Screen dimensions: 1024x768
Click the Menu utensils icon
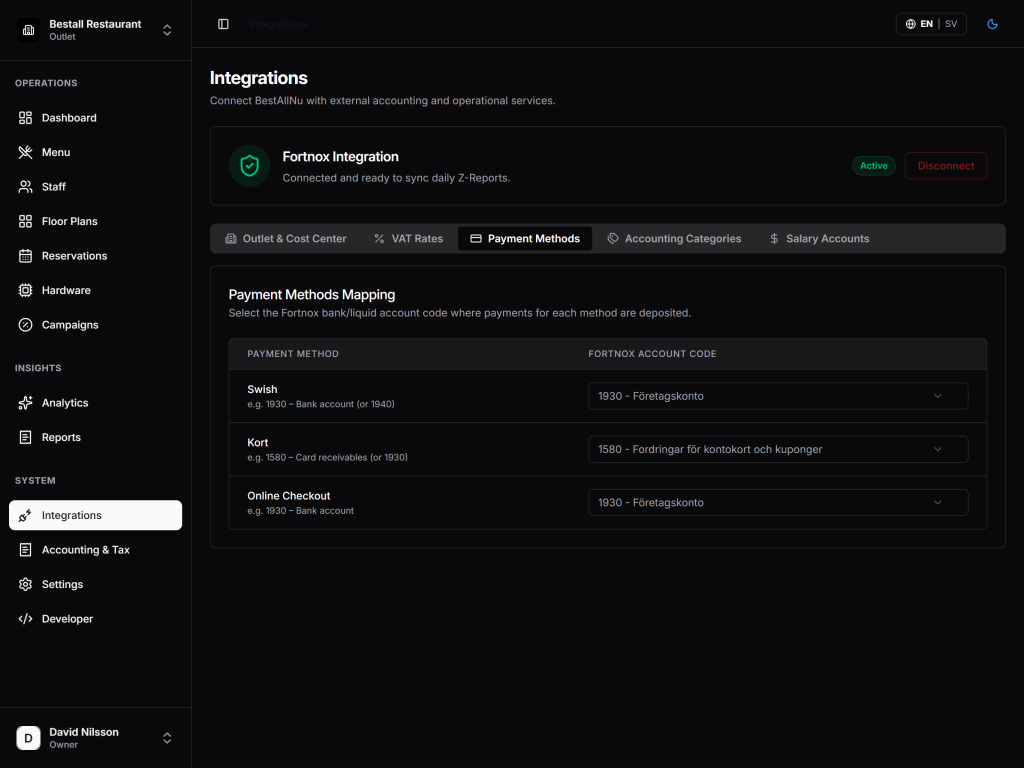[x=25, y=152]
